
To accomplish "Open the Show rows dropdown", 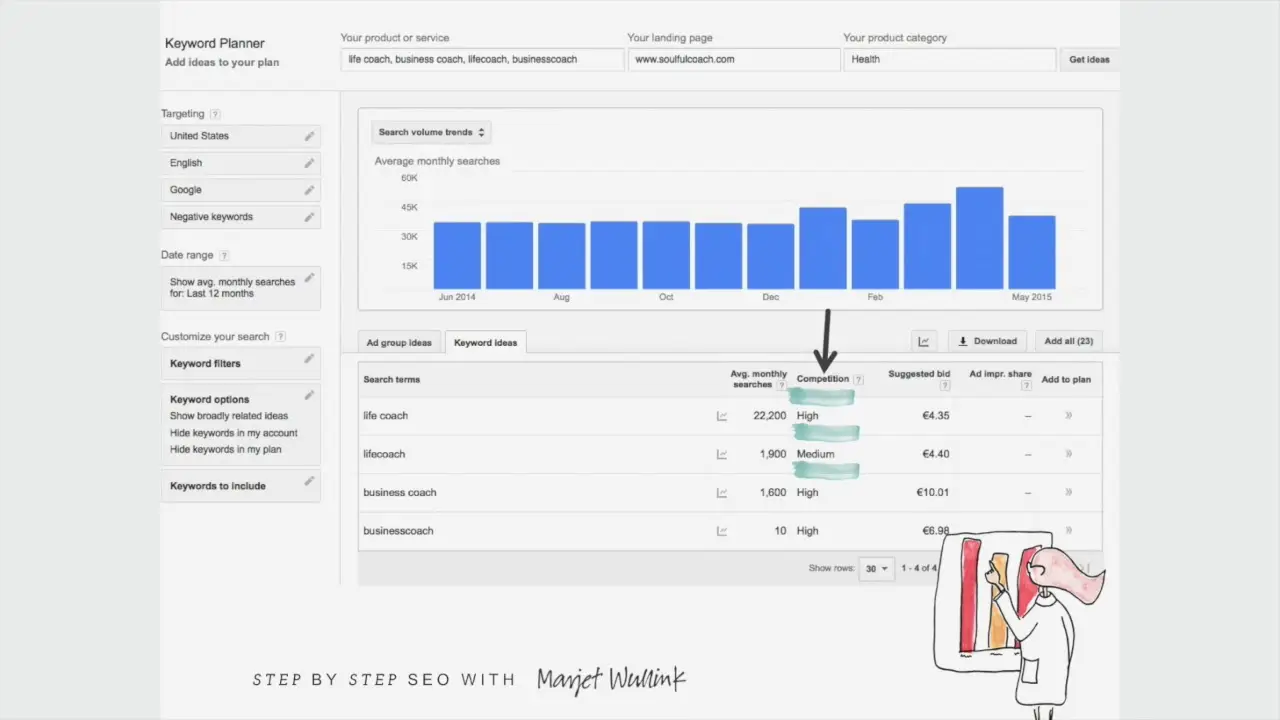I will pyautogui.click(x=877, y=568).
